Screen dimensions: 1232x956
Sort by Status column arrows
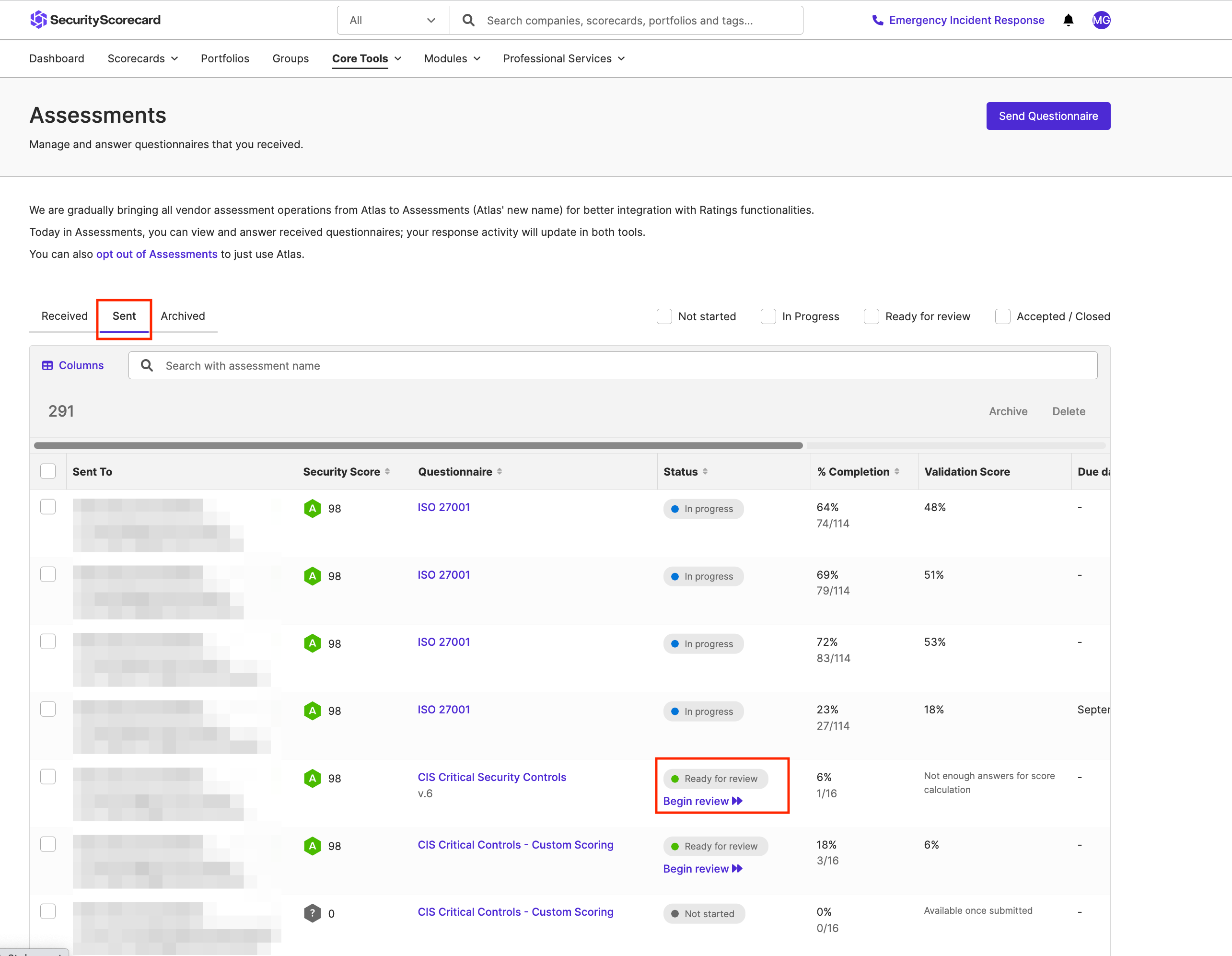[705, 471]
